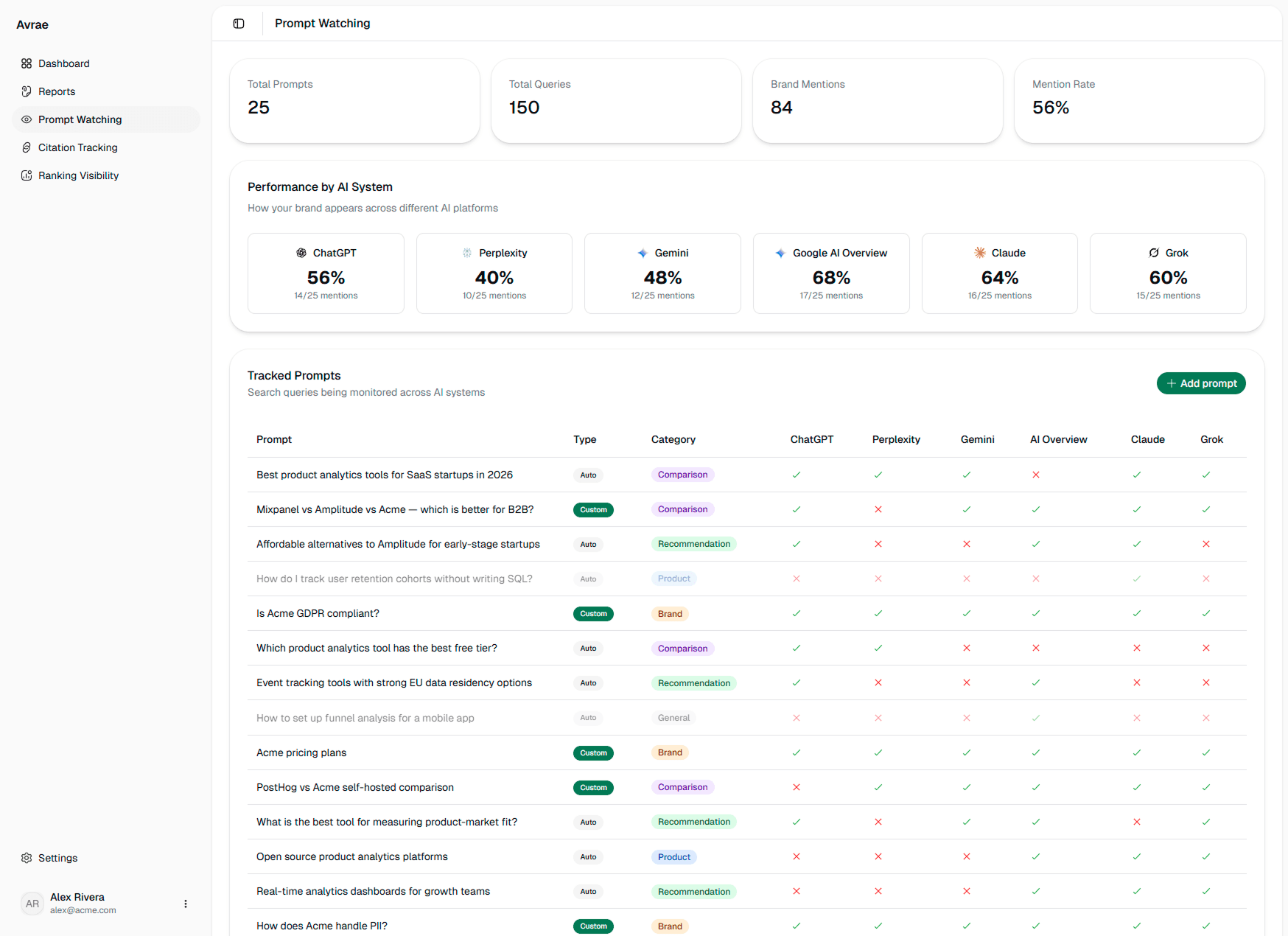Click the Prompt Watching eye icon
This screenshot has height=936, width=1288.
(27, 119)
